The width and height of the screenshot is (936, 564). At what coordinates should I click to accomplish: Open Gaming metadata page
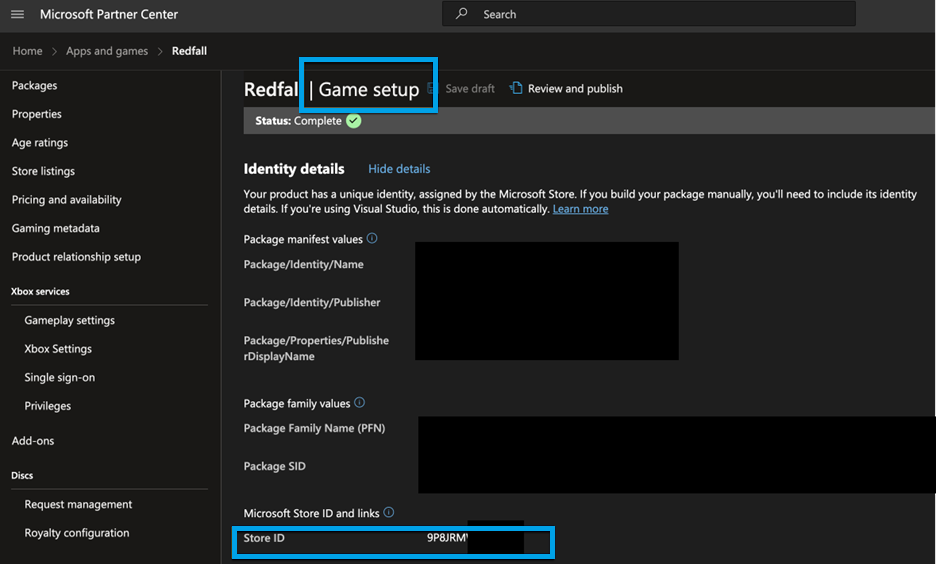[x=56, y=228]
